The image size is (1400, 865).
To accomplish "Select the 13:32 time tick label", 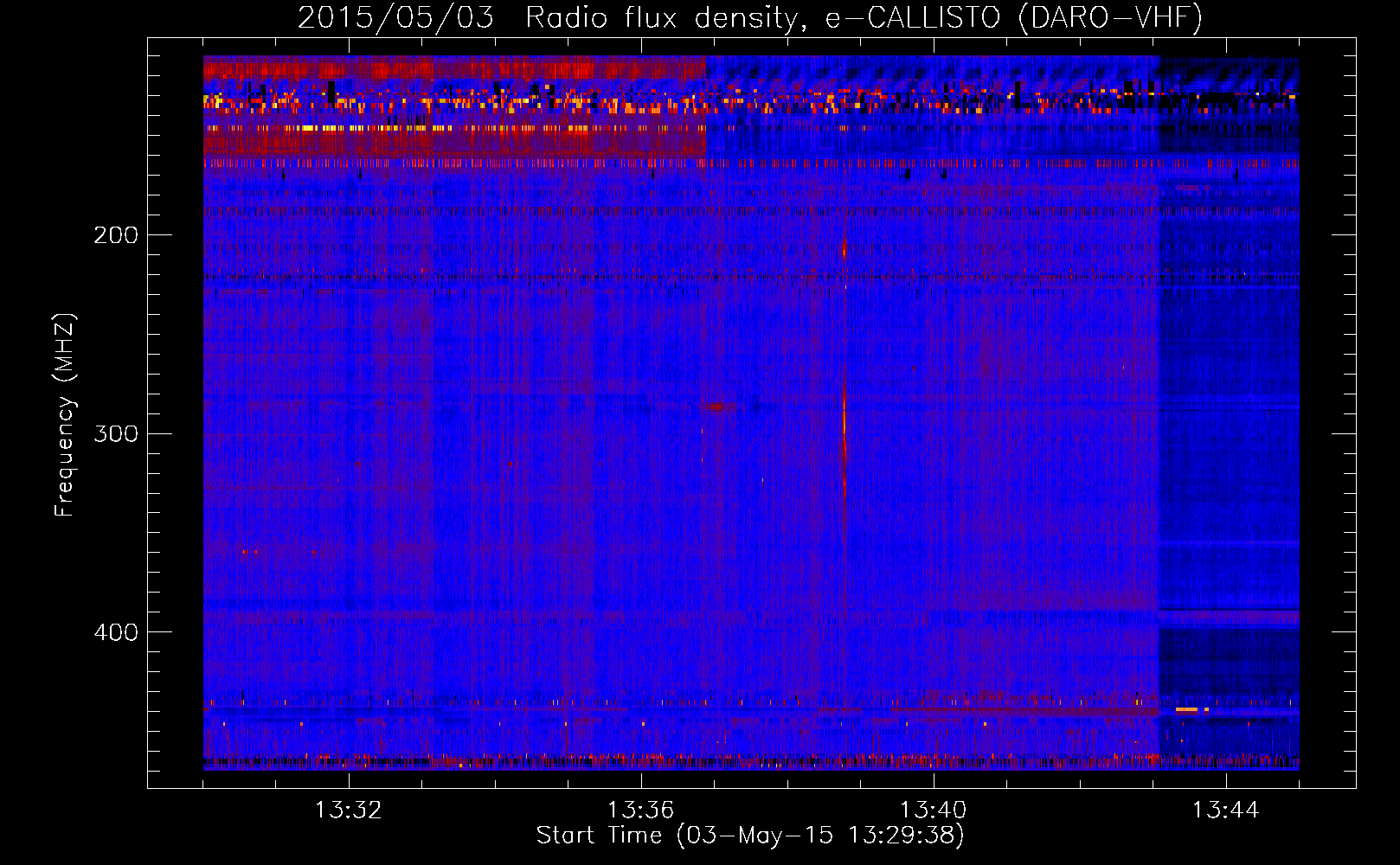I will (349, 811).
